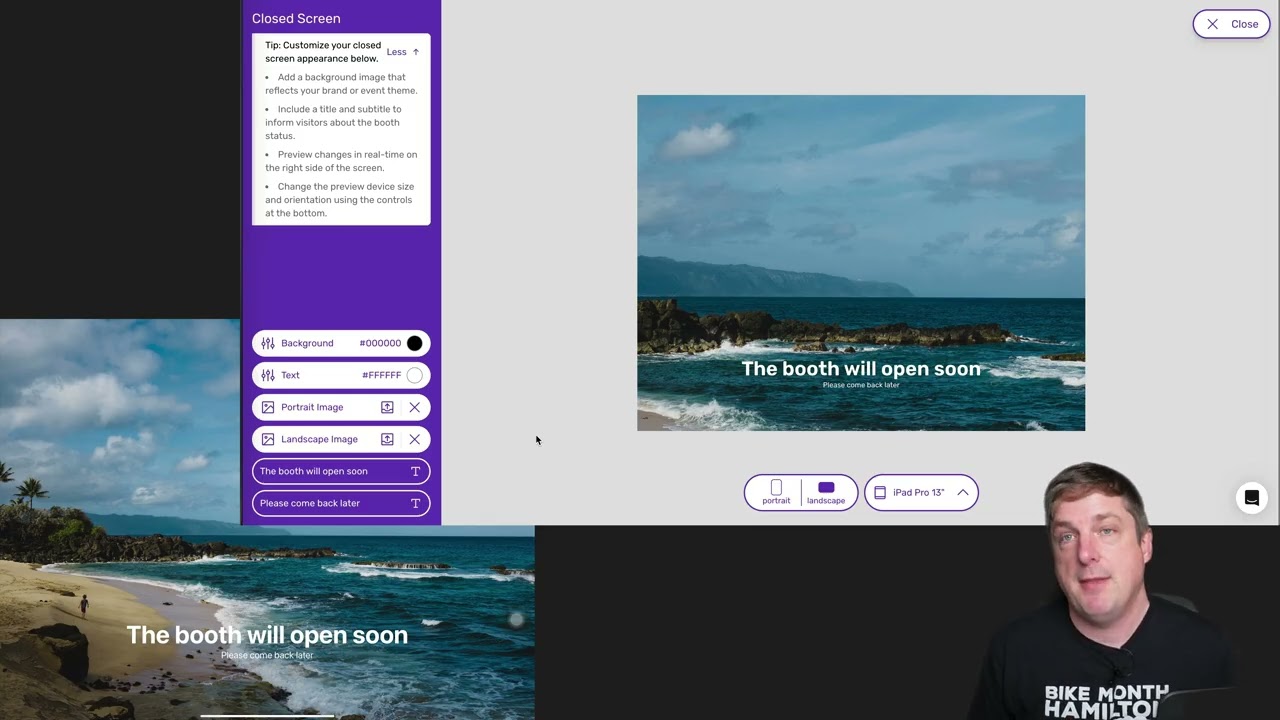Click the Landscape Image picture icon
The height and width of the screenshot is (720, 1280).
(268, 439)
